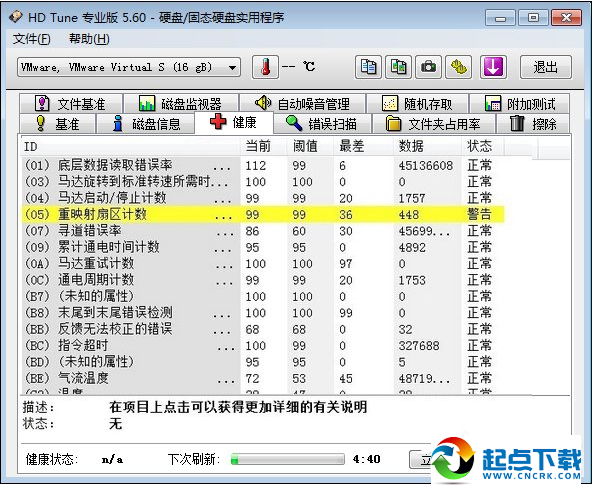Click the thermometer temperature icon
The image size is (592, 485).
click(265, 67)
